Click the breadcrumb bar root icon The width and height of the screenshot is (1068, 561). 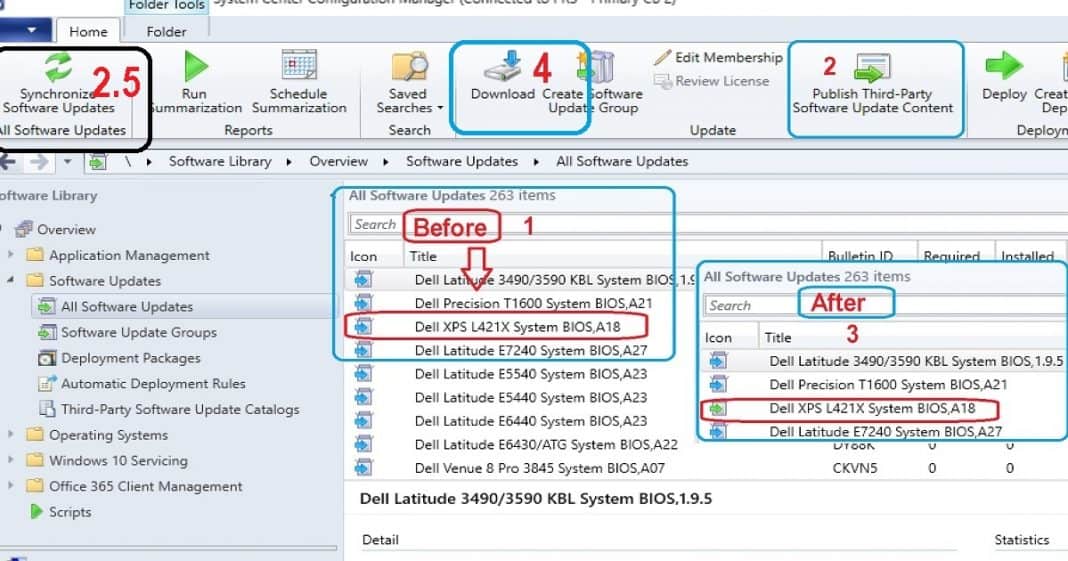click(97, 162)
